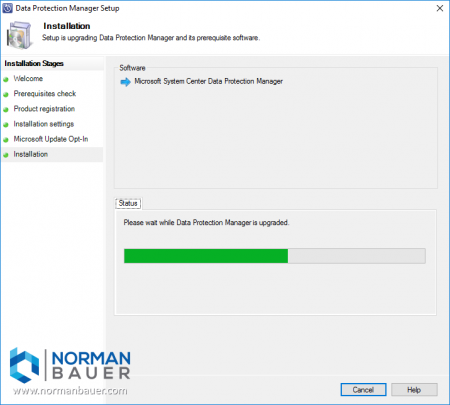Click Microsoft System Center Data Protection Manager entry
This screenshot has width=450, height=405.
point(208,81)
